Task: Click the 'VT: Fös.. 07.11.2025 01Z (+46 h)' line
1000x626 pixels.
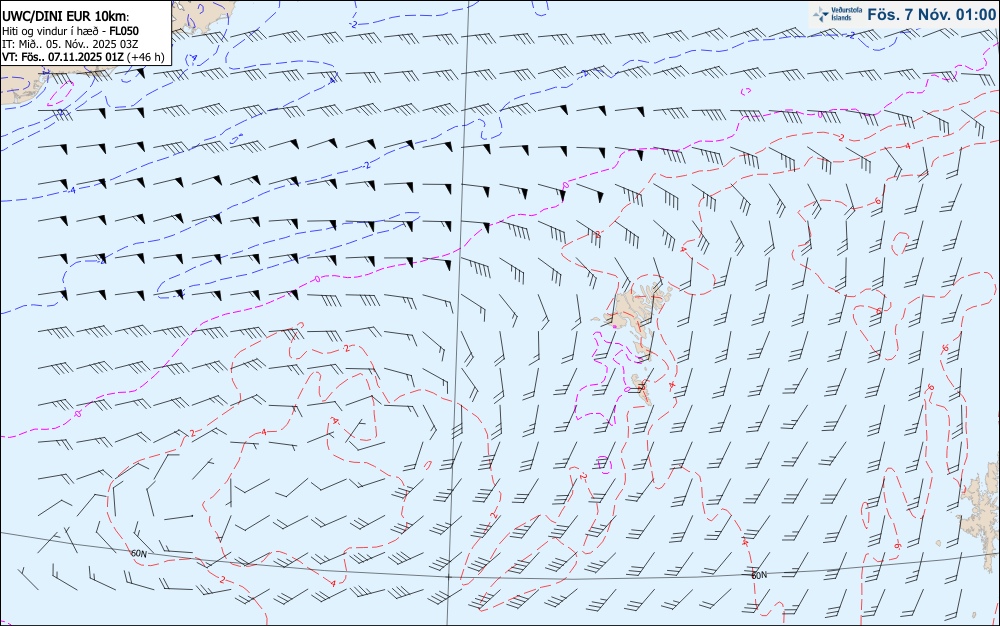Action: 83,57
